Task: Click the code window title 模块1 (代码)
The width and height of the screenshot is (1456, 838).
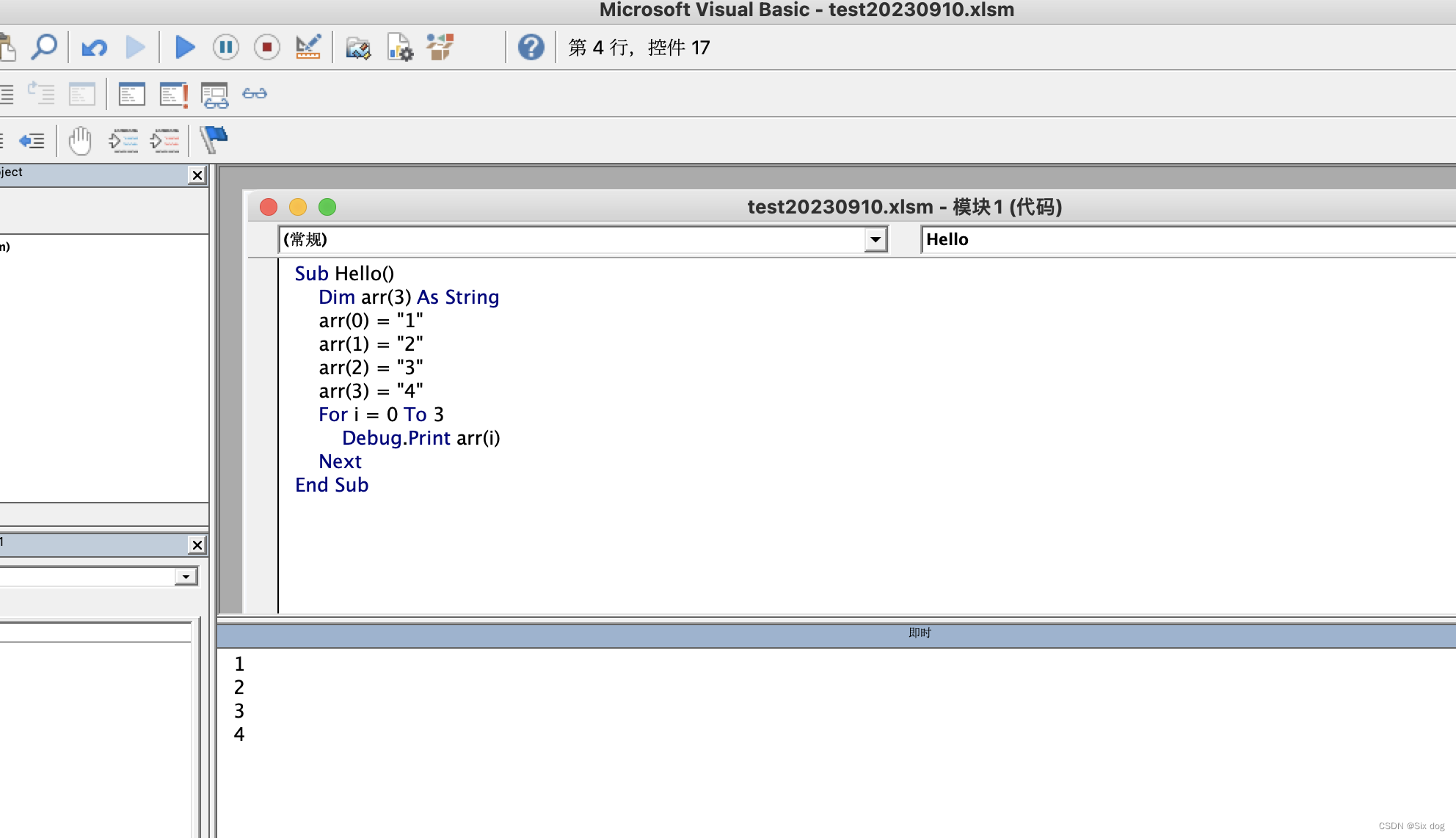Action: [904, 207]
